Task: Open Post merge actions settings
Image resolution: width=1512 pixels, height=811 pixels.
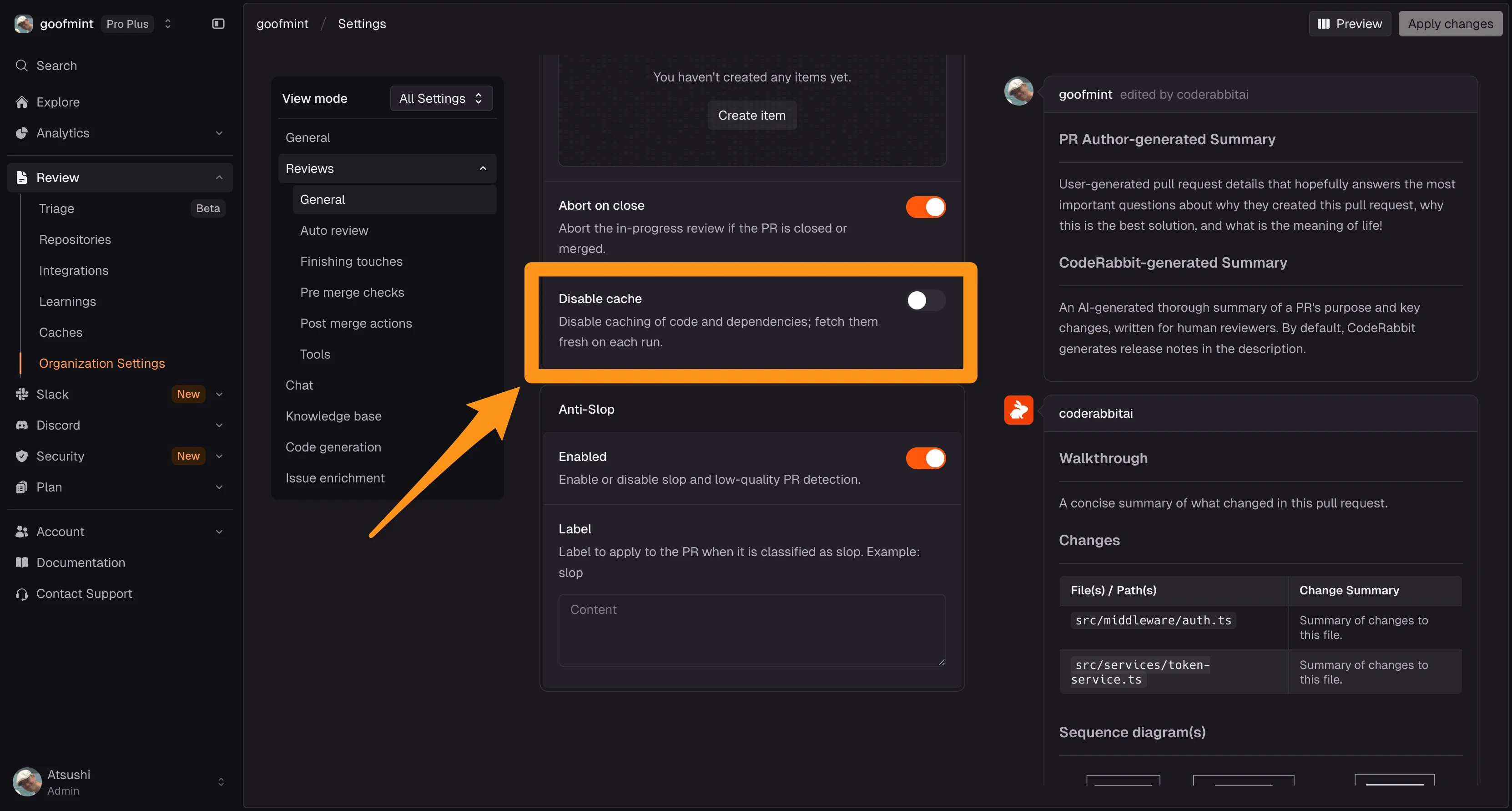Action: (x=356, y=323)
